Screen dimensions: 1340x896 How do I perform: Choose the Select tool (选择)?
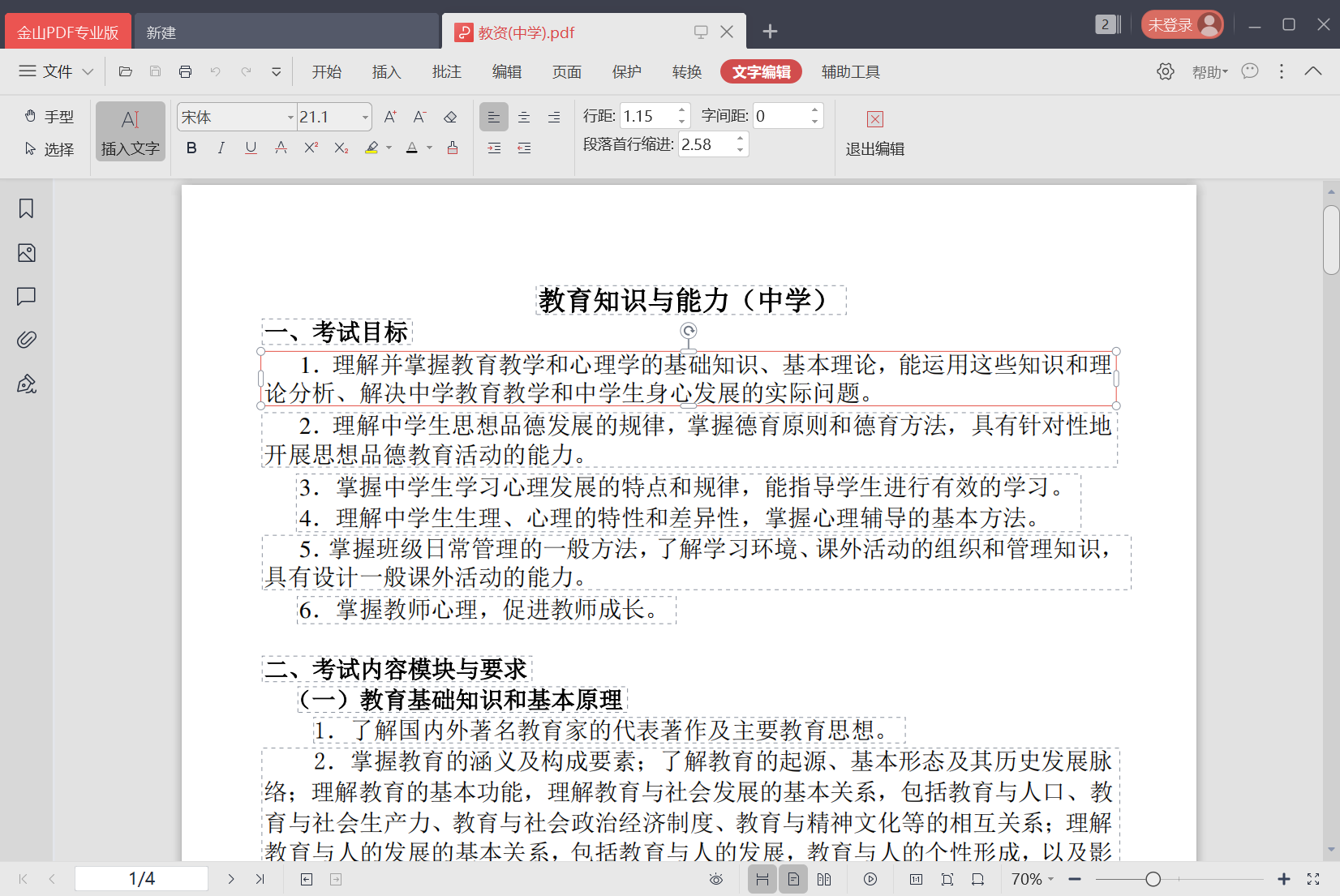coord(49,149)
